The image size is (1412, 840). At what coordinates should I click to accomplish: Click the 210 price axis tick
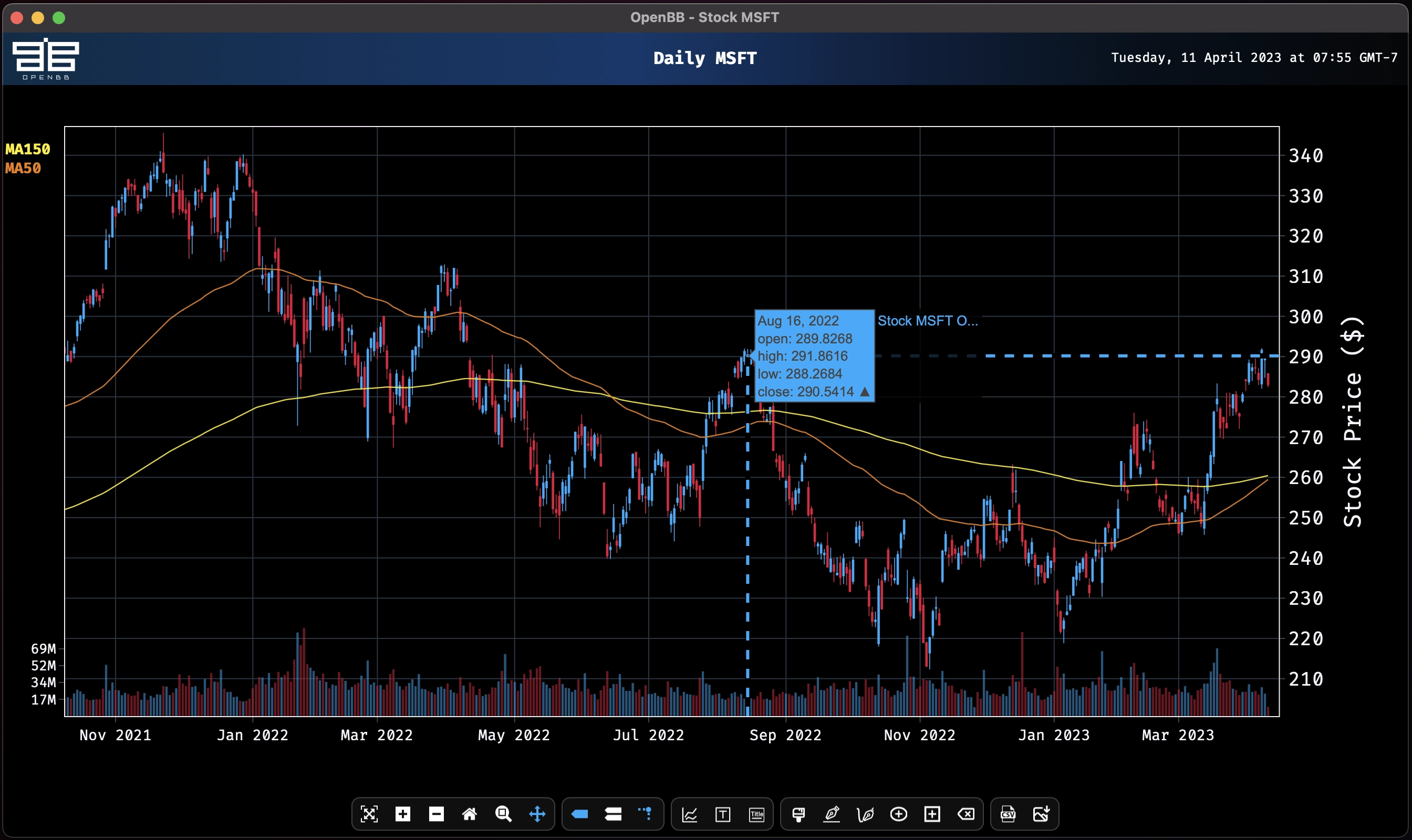pyautogui.click(x=1306, y=679)
